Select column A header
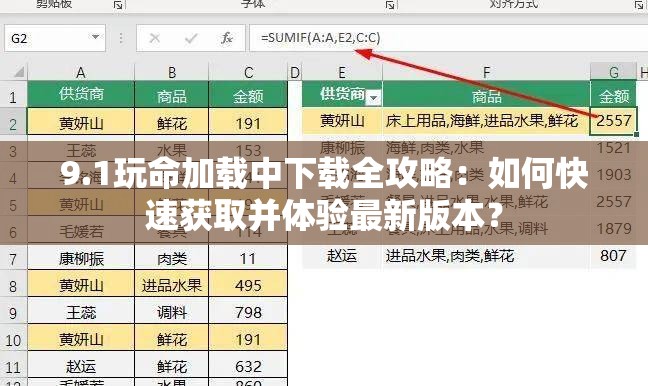Screen dimensions: 648x386 click(81, 73)
